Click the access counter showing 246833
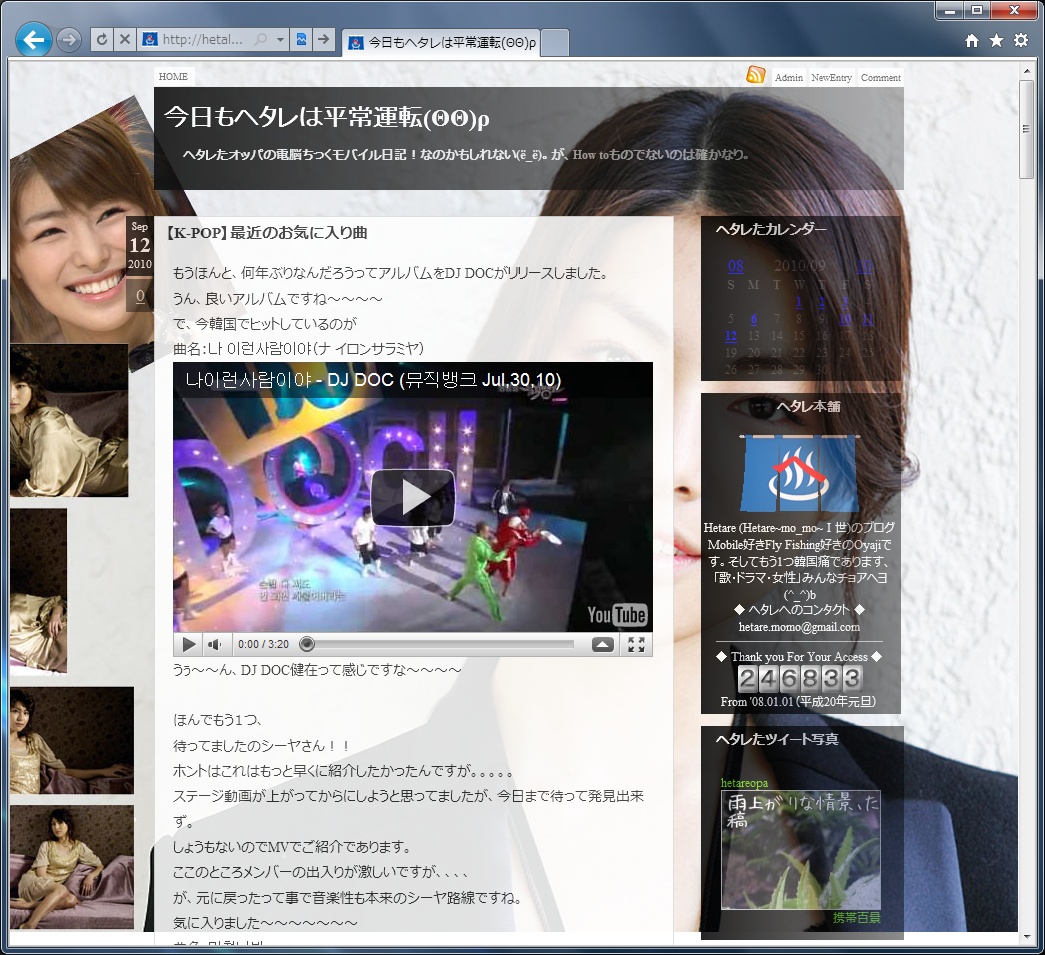The width and height of the screenshot is (1045, 955). tap(799, 679)
